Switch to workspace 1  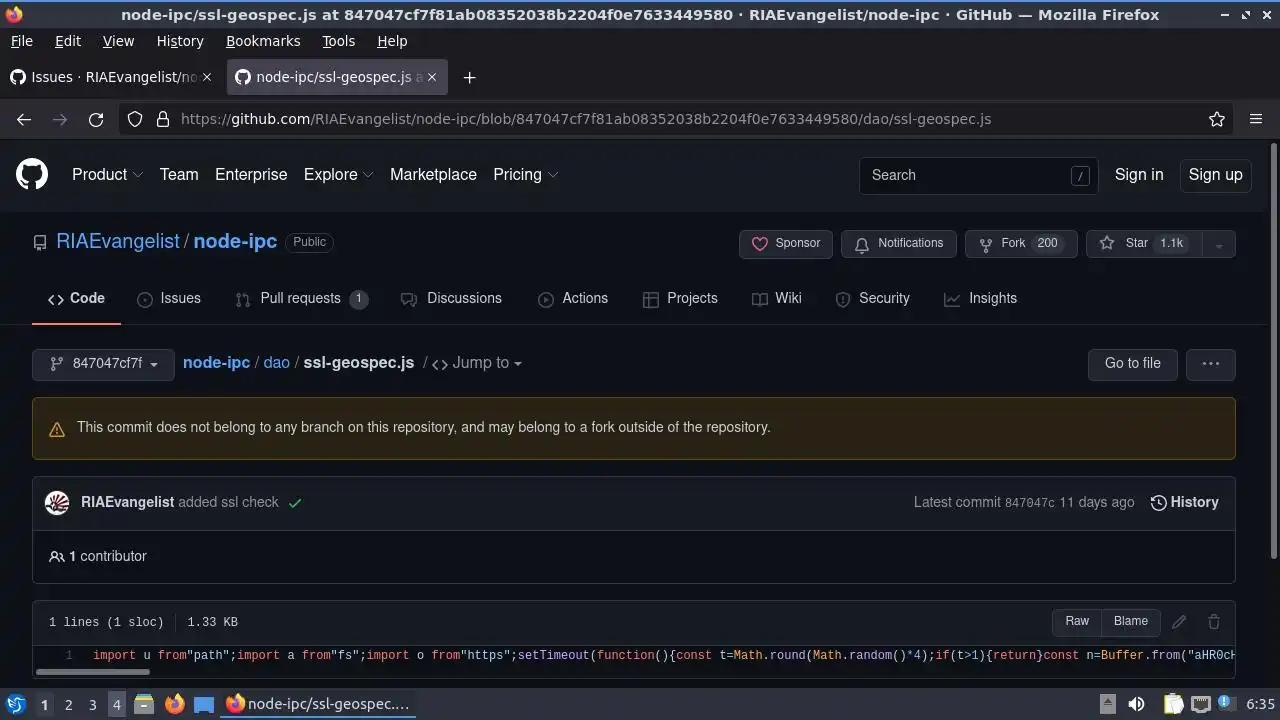coord(44,704)
